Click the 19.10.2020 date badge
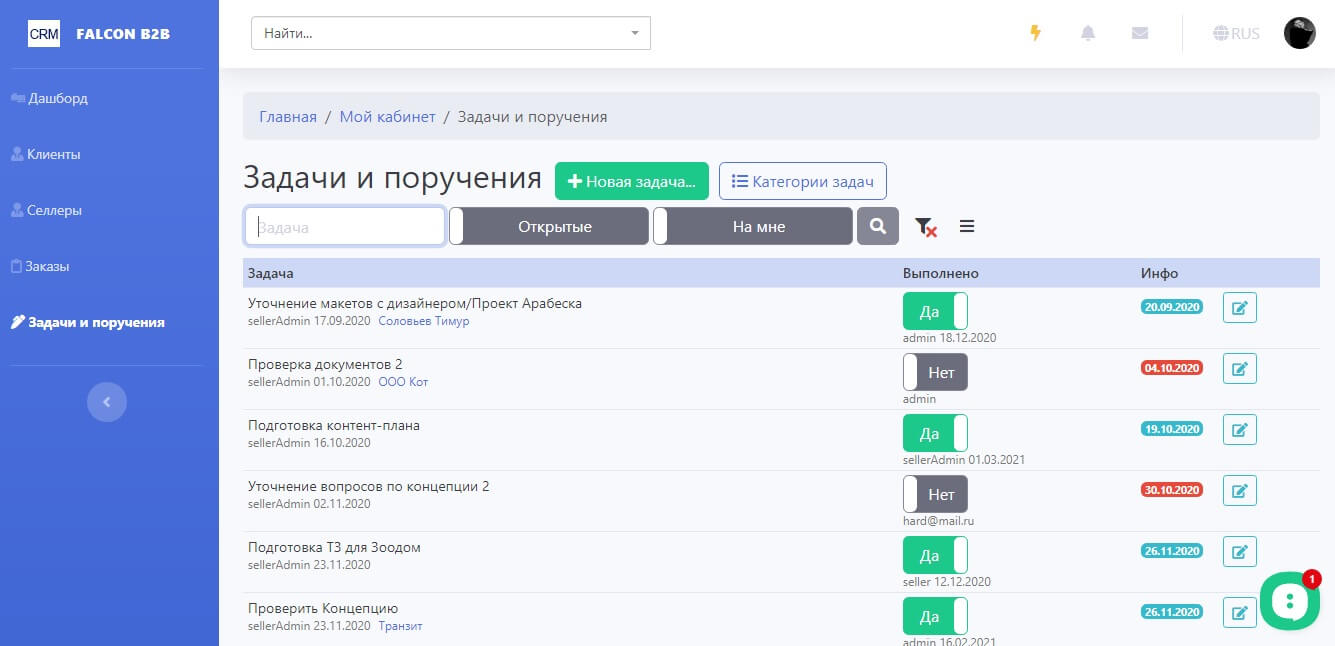Screen dimensions: 1335x646 1172,429
